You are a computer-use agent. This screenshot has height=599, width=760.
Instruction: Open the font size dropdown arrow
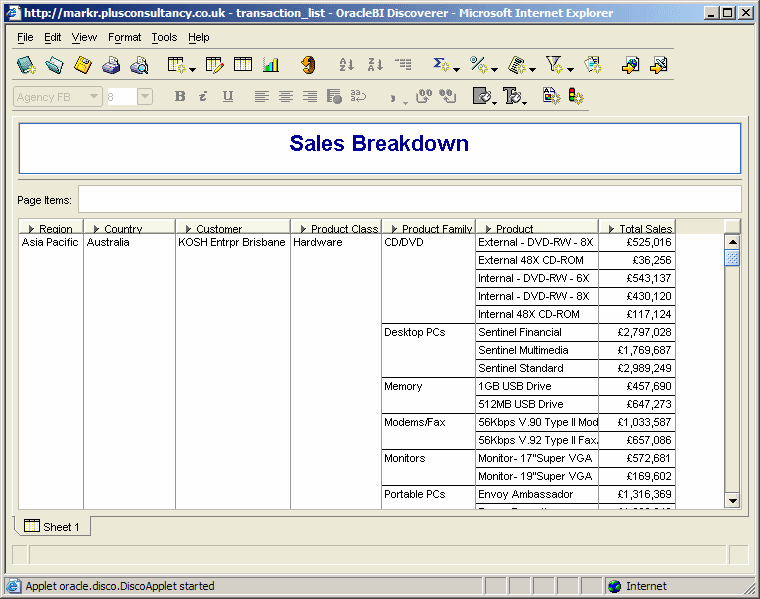[x=145, y=96]
